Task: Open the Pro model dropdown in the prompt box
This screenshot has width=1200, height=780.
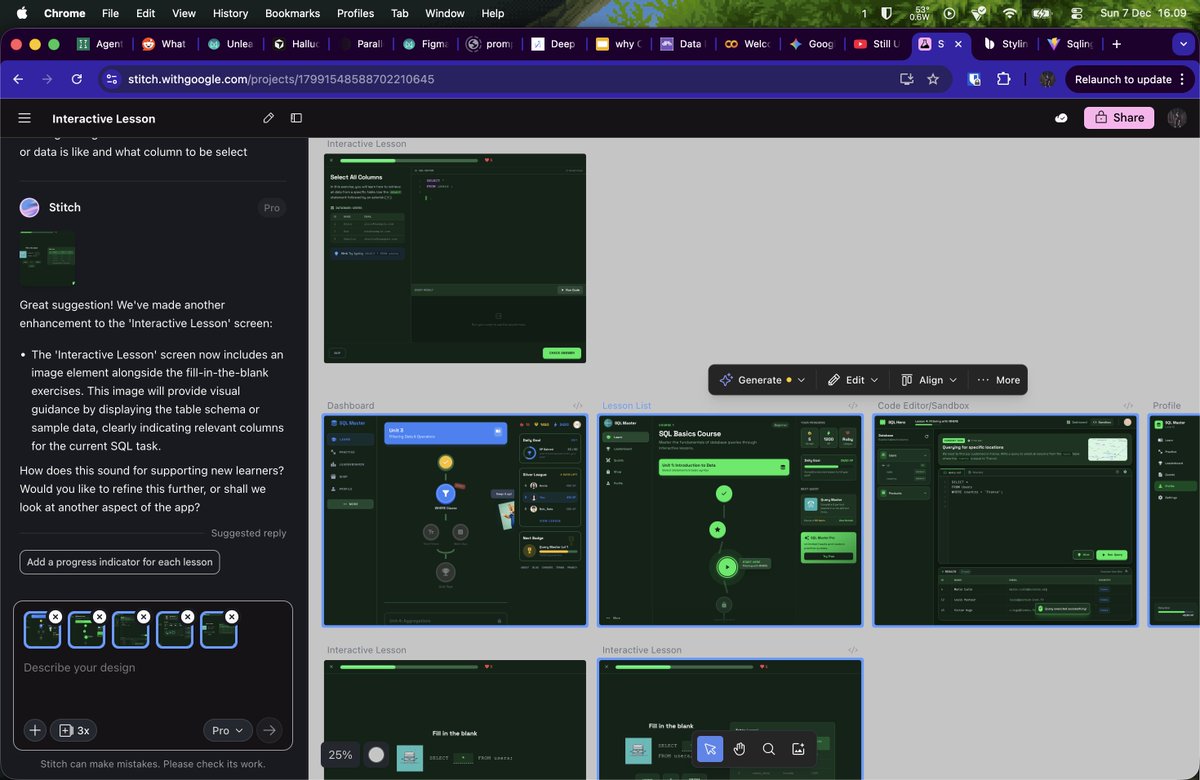Action: [x=228, y=730]
